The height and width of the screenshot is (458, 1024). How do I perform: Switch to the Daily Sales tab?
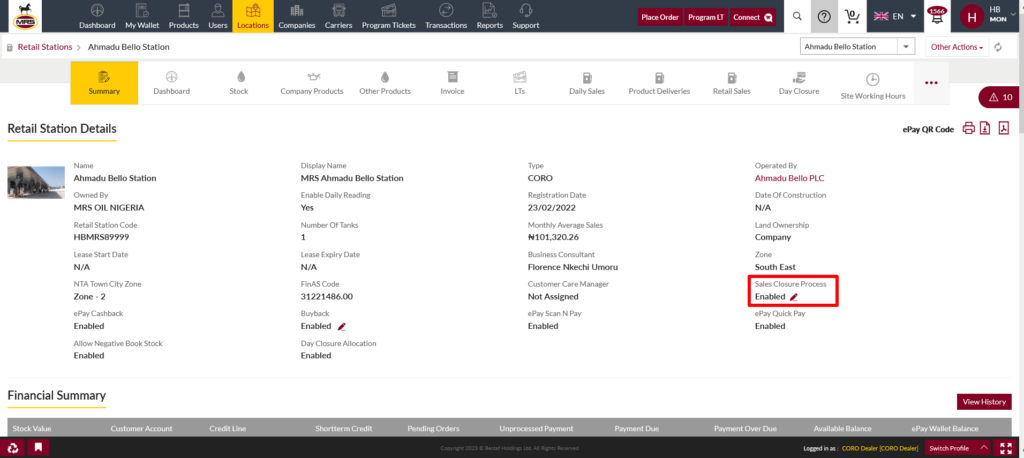(x=586, y=83)
